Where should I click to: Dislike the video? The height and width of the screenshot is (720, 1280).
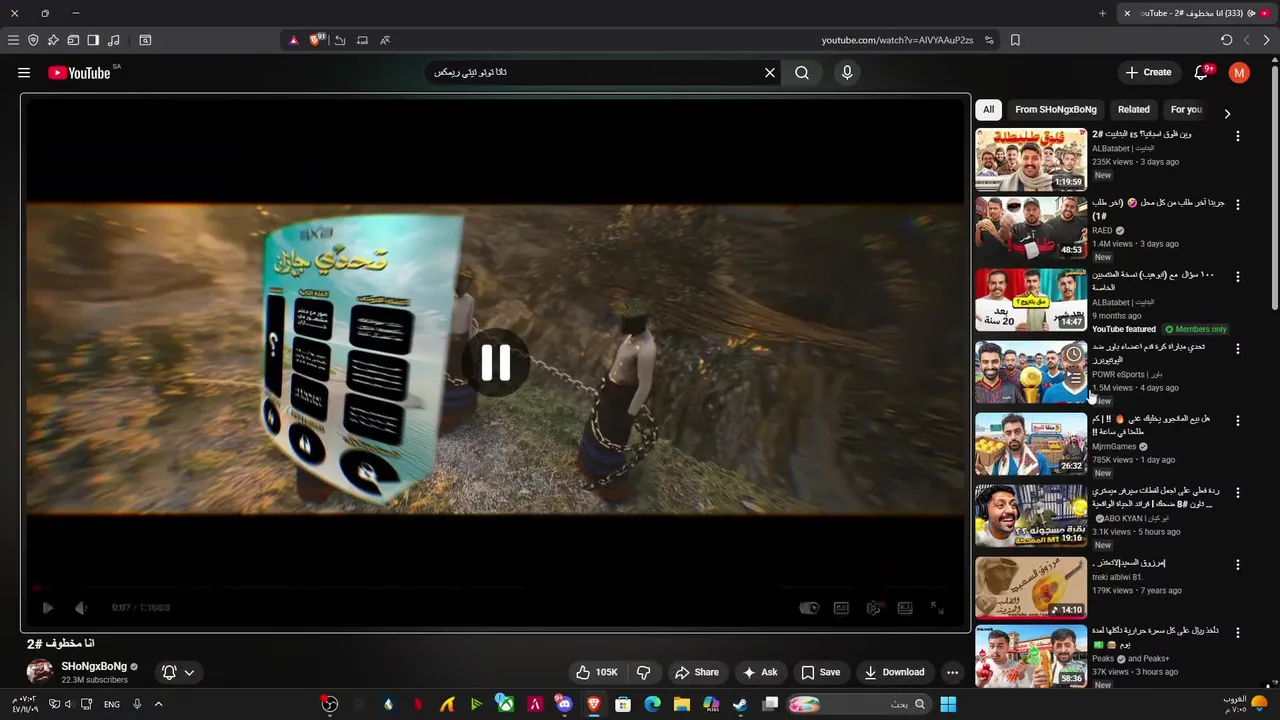pos(644,672)
